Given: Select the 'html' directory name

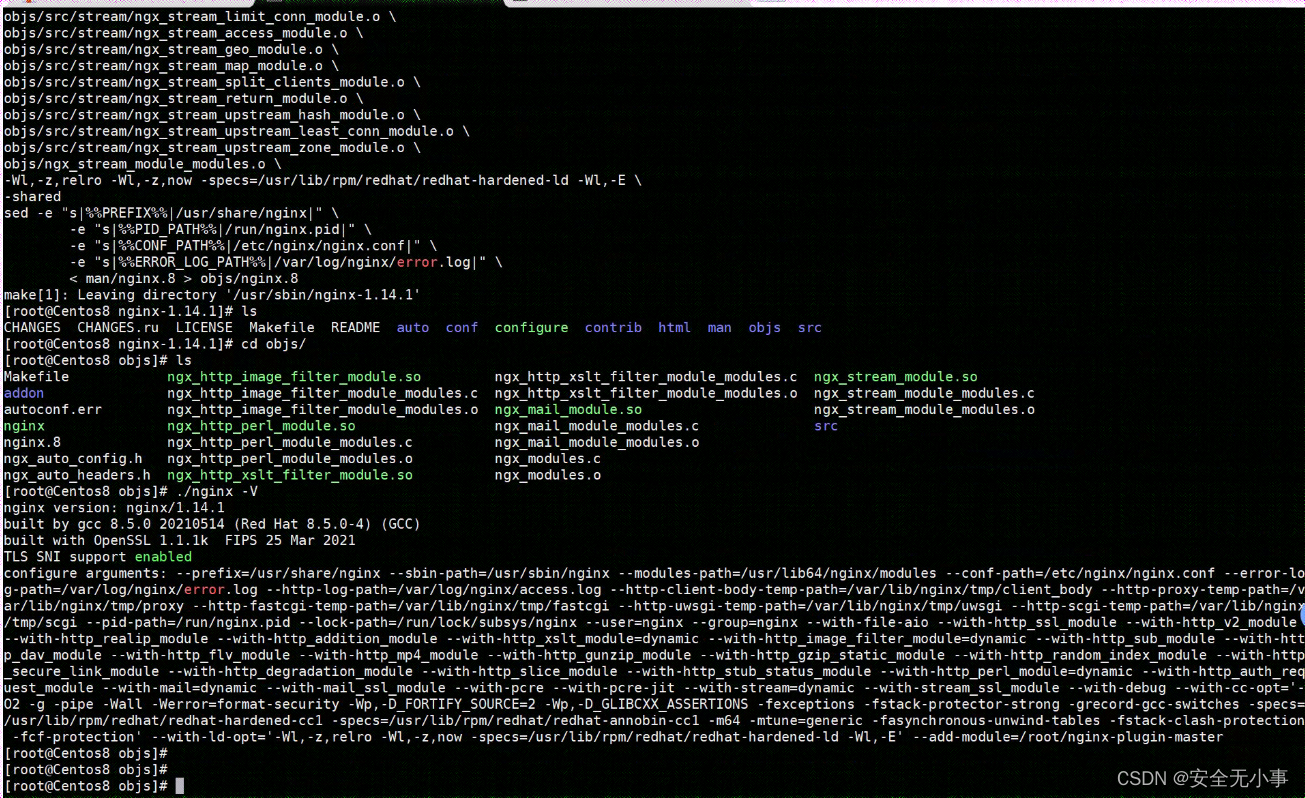Looking at the screenshot, I should coord(674,327).
